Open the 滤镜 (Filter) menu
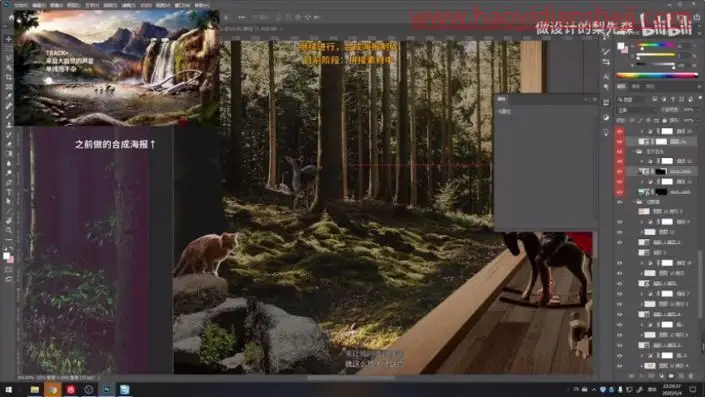Screen dimensions: 705x397 [129, 5]
